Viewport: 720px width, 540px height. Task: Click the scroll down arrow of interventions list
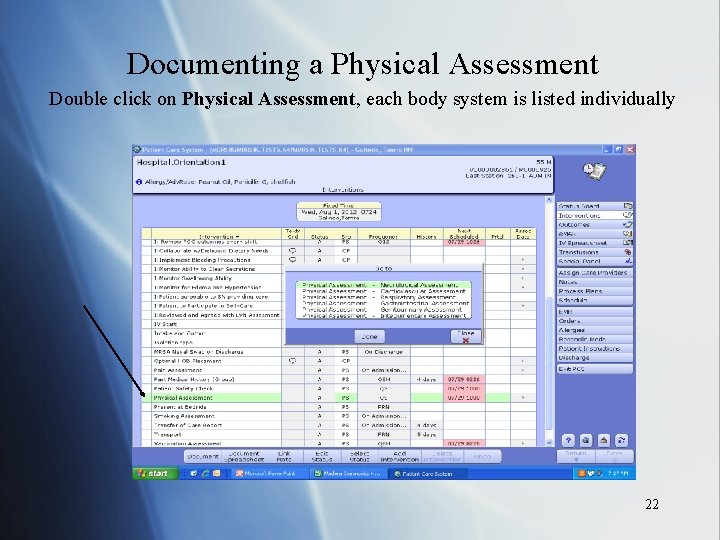click(x=549, y=443)
